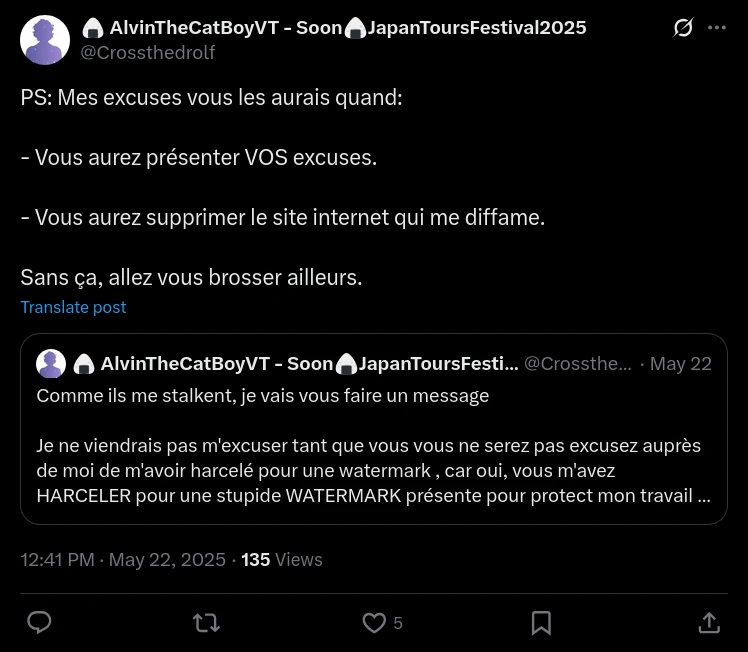Open the @Crossthedrolf handle link
Viewport: 748px width, 652px height.
click(x=147, y=52)
